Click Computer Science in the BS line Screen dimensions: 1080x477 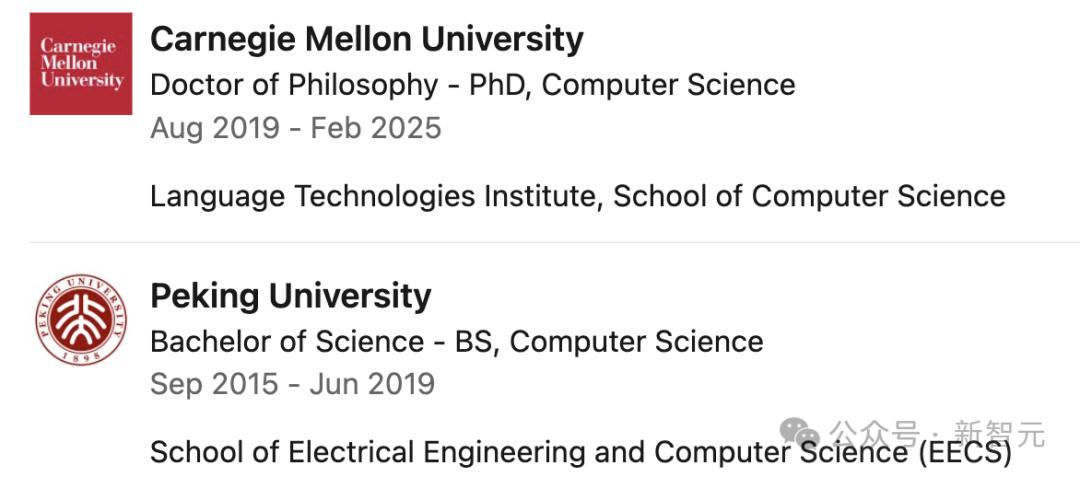(x=636, y=342)
